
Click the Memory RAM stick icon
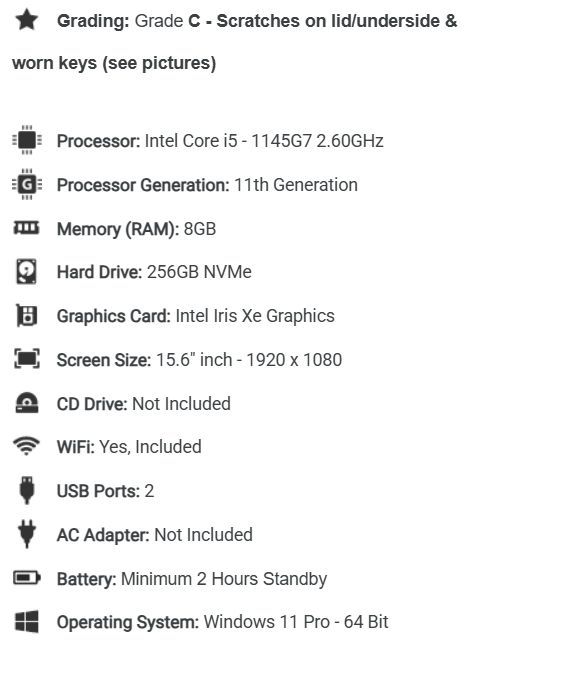[26, 228]
